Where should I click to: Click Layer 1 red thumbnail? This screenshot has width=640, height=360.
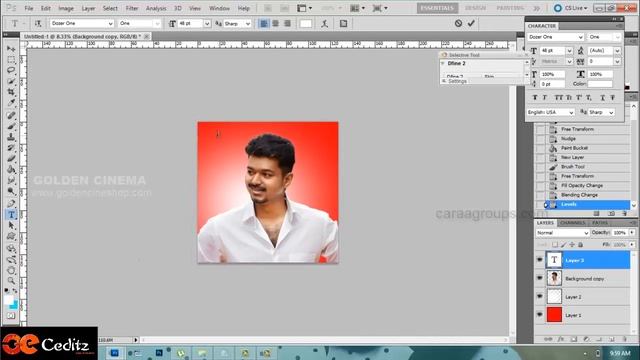(554, 315)
